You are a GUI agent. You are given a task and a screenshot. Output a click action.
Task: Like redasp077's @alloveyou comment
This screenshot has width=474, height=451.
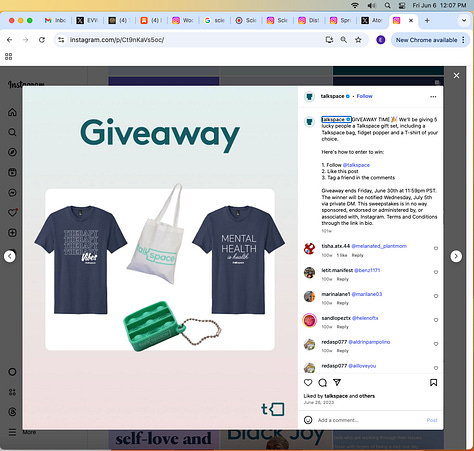(436, 368)
